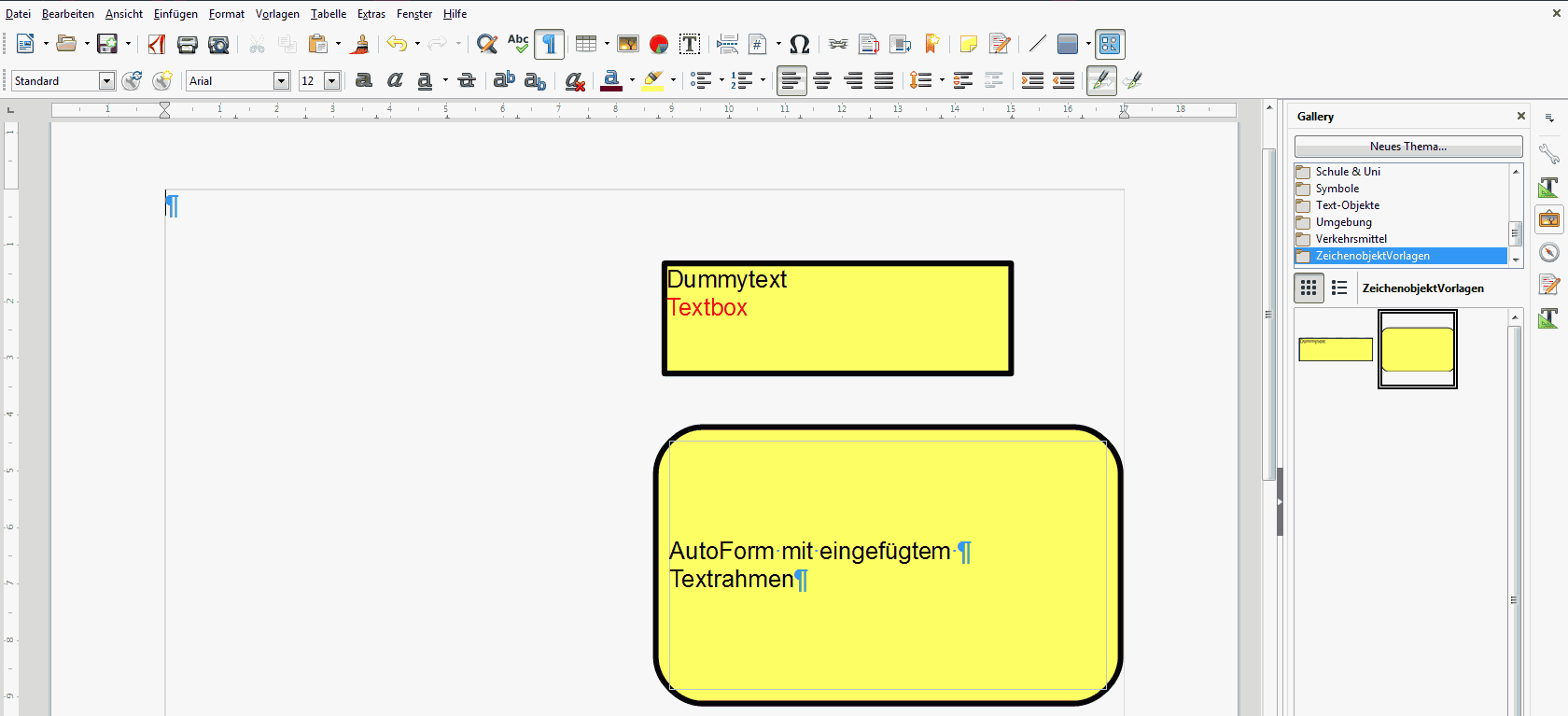Toggle justified alignment

point(884,81)
